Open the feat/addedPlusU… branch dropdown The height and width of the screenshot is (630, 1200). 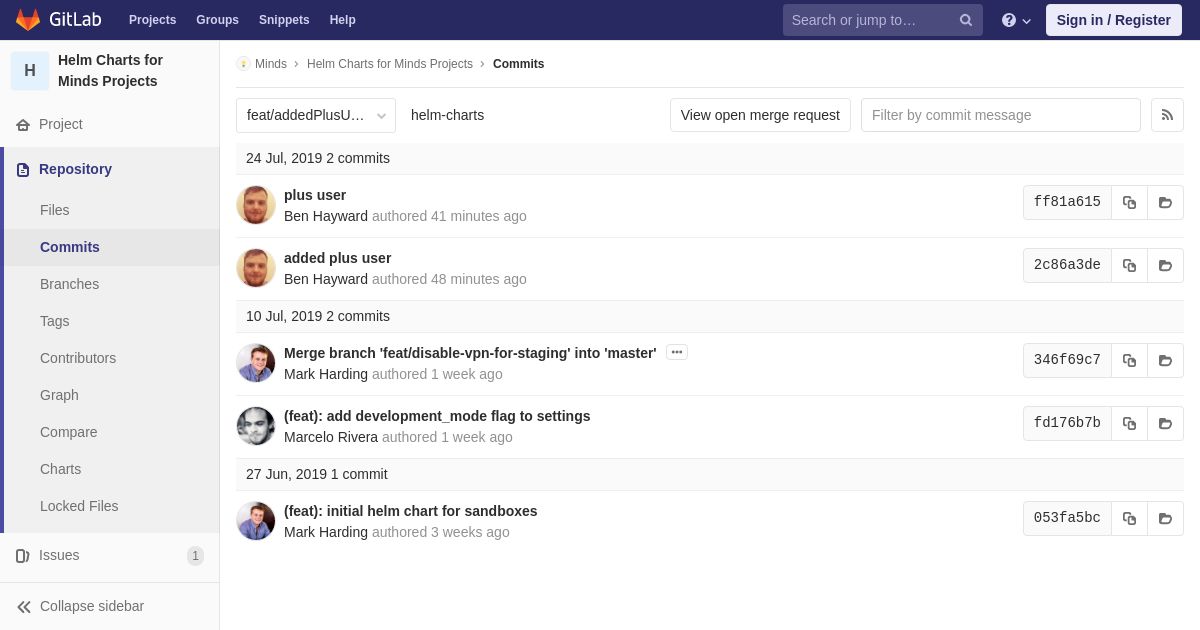pos(316,115)
